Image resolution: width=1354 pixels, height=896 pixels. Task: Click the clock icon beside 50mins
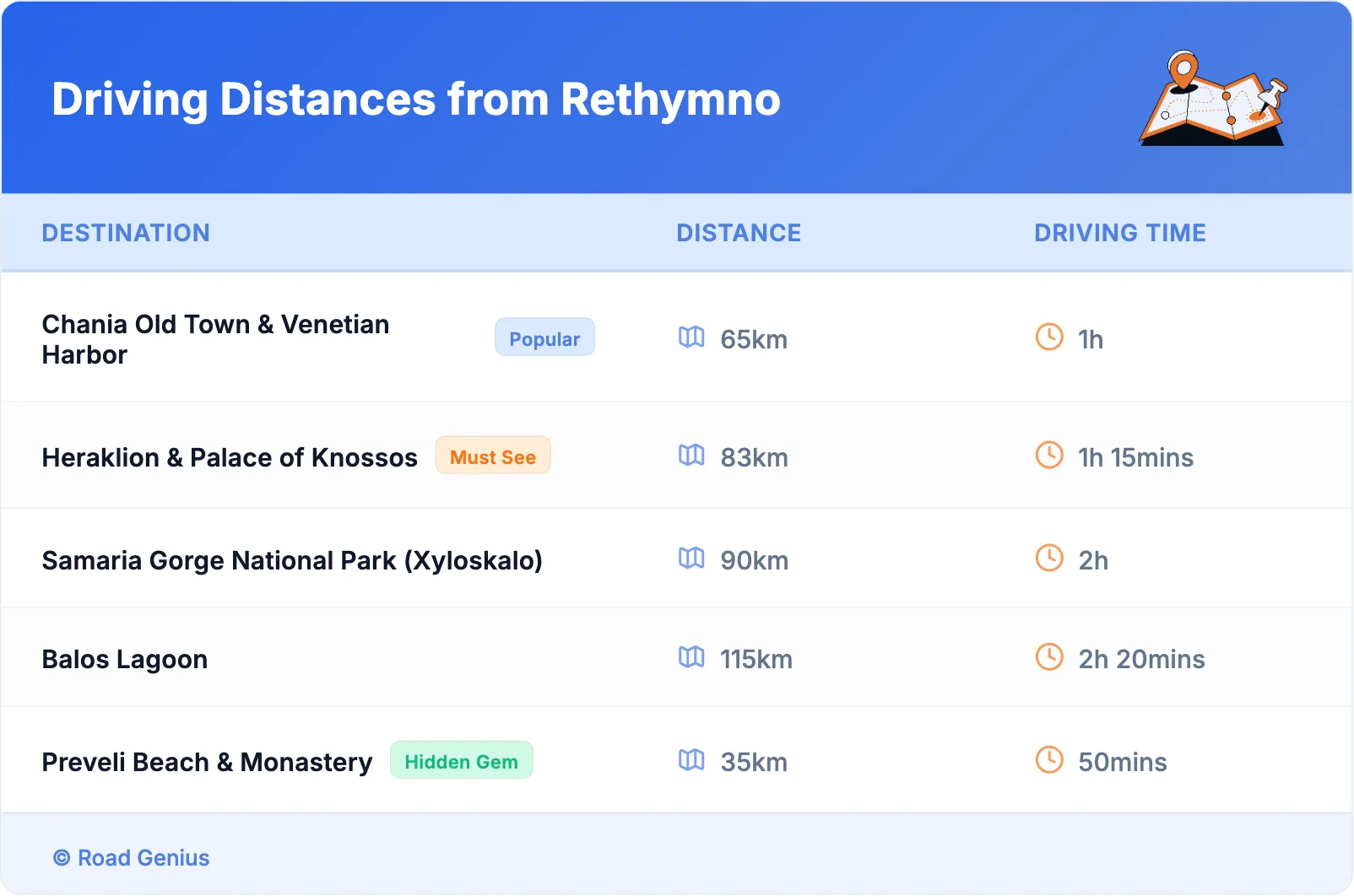pyautogui.click(x=1049, y=759)
